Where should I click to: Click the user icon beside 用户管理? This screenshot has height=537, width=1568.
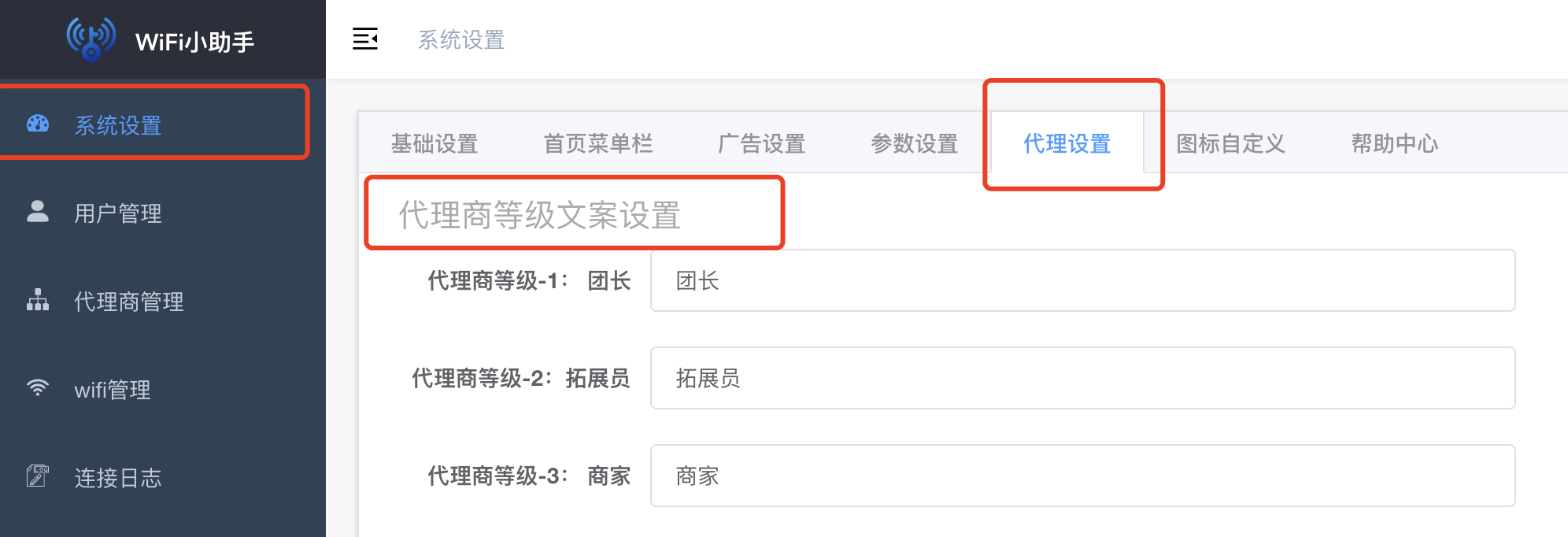[x=38, y=211]
